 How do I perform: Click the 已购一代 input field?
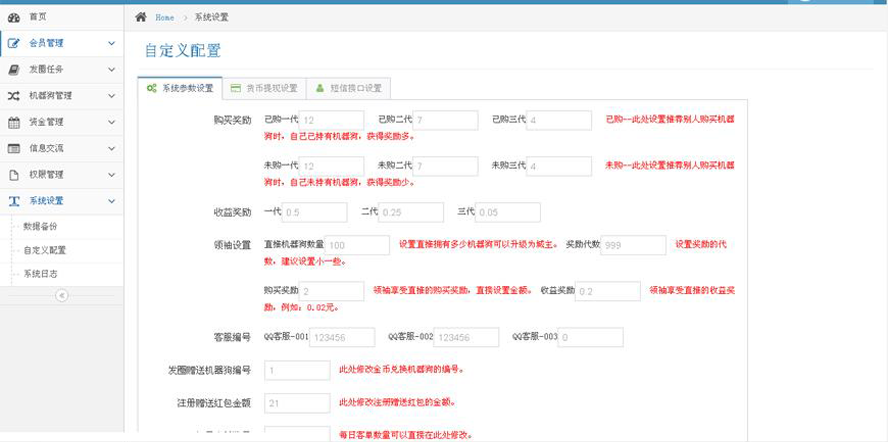331,120
